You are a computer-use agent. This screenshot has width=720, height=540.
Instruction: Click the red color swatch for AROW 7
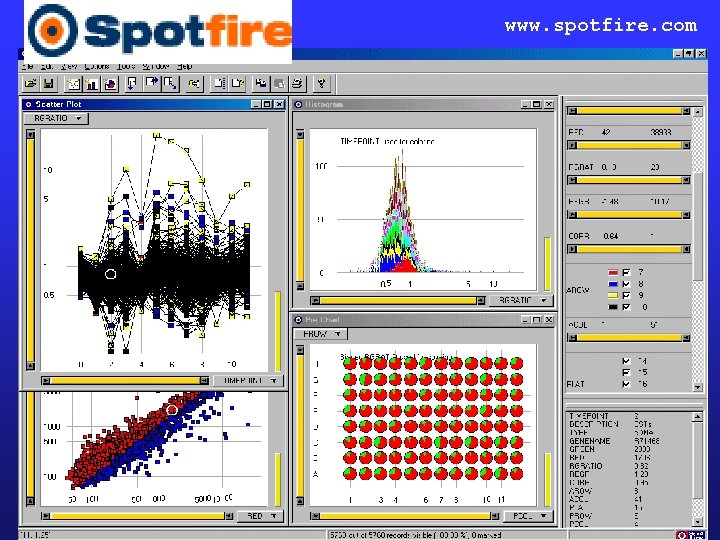(613, 273)
